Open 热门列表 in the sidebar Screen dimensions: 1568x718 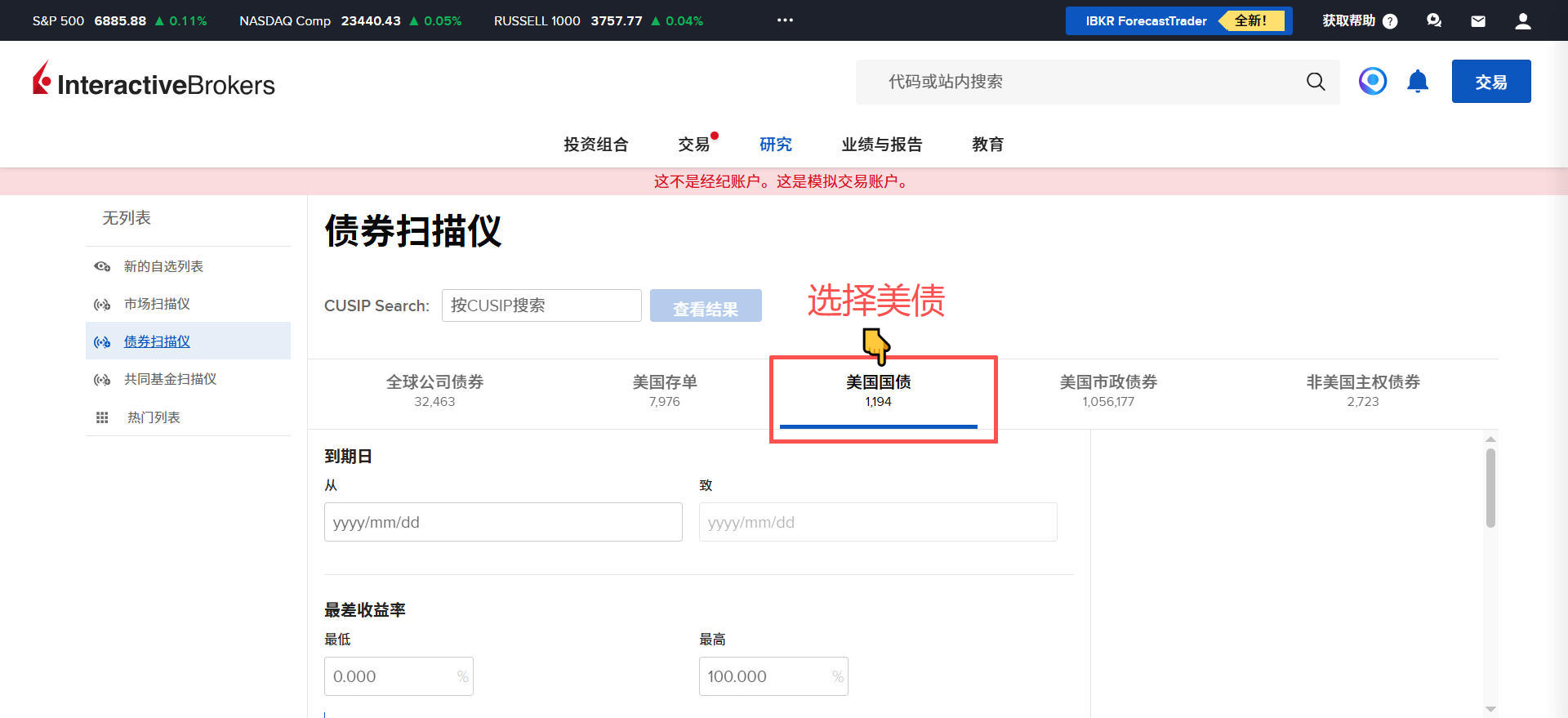coord(154,417)
